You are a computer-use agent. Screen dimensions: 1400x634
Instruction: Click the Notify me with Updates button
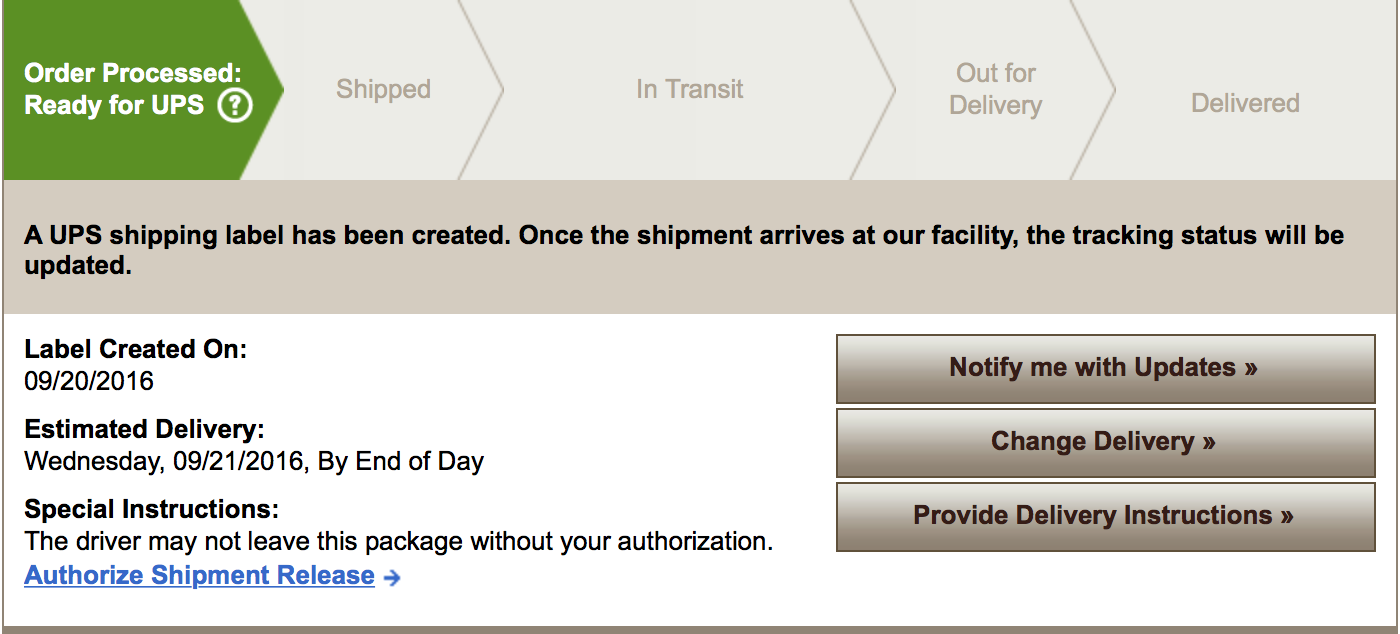(1105, 369)
